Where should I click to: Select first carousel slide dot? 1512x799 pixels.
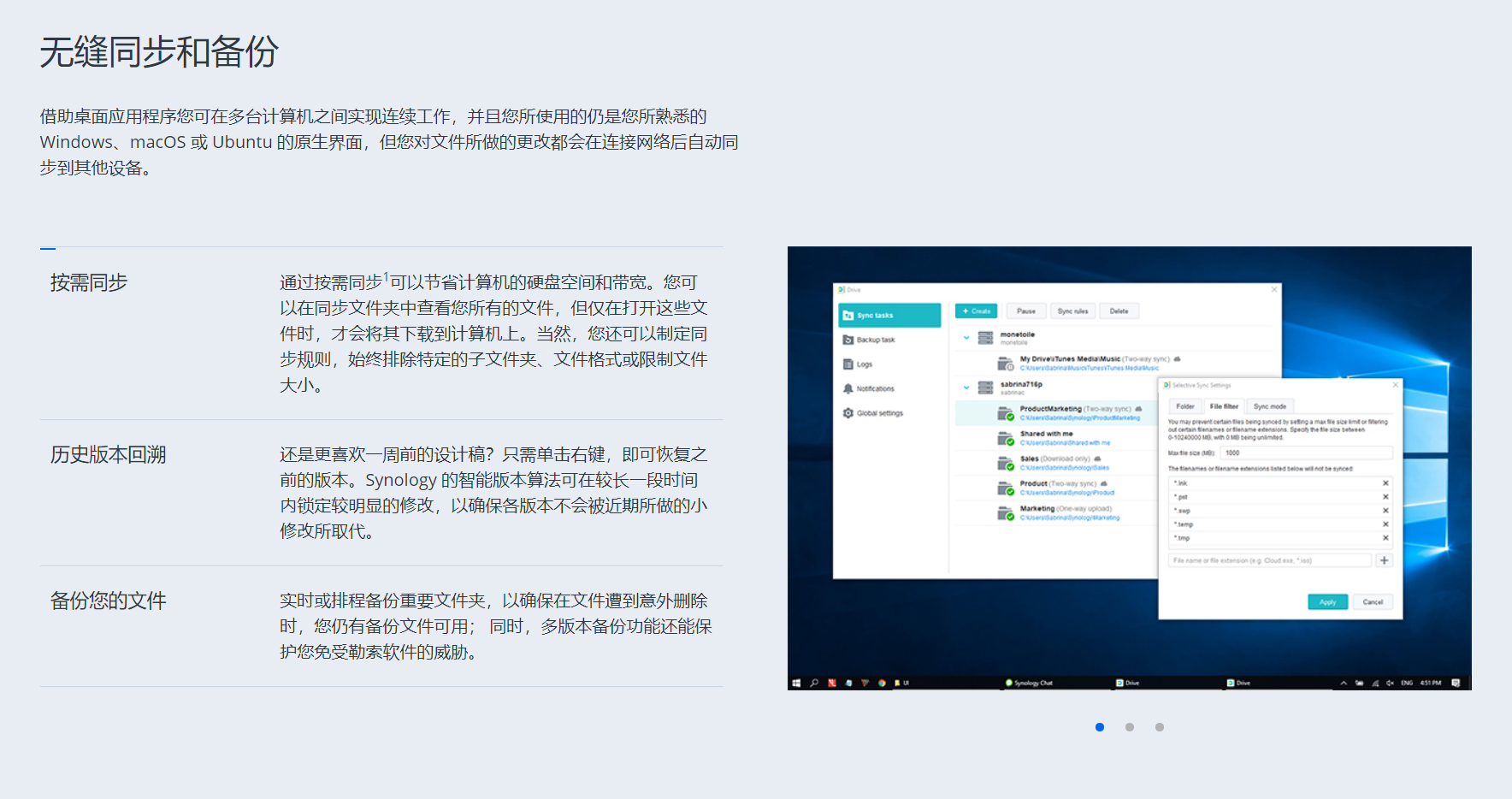pos(1100,727)
